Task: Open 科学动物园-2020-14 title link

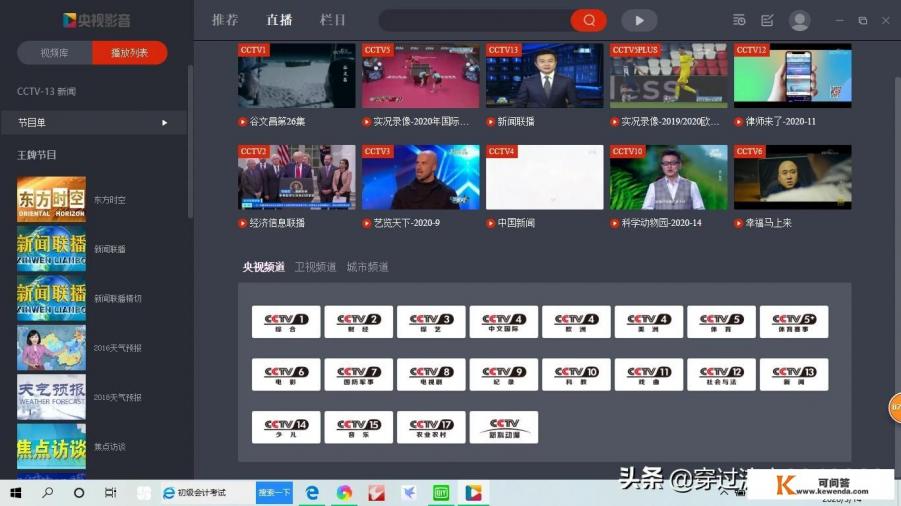Action: (661, 223)
